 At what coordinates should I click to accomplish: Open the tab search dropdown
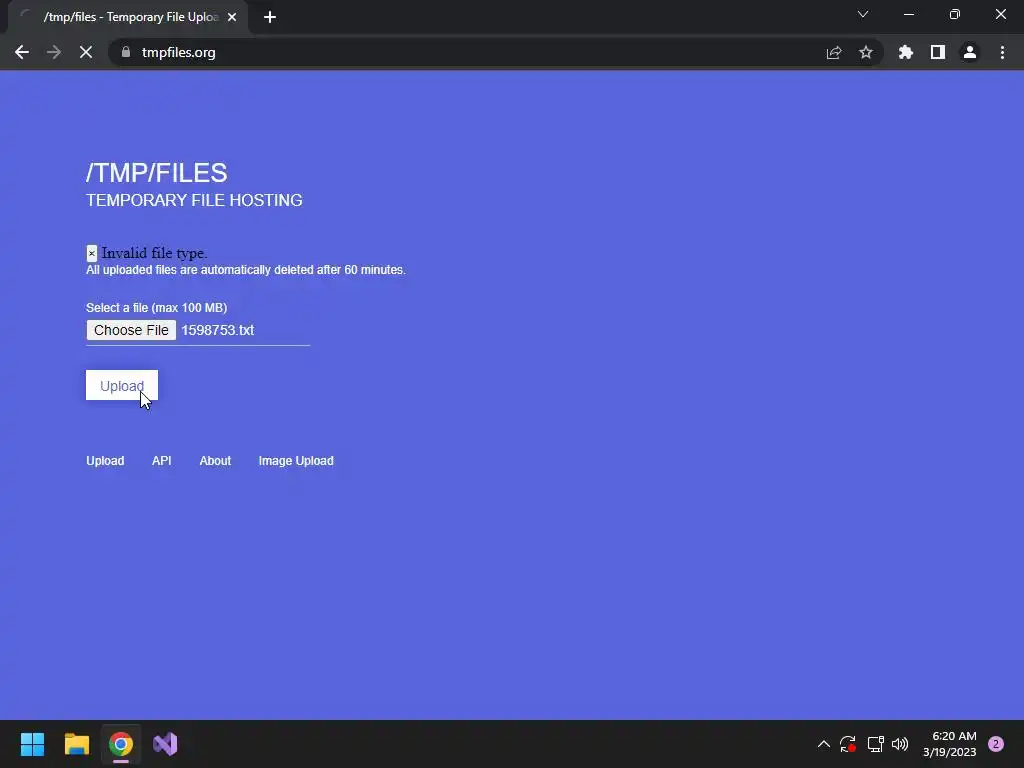[863, 14]
